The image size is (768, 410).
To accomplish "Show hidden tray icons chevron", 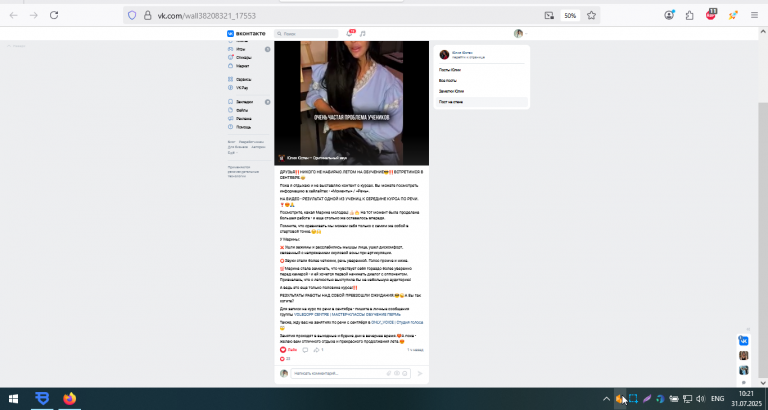I will click(x=606, y=399).
